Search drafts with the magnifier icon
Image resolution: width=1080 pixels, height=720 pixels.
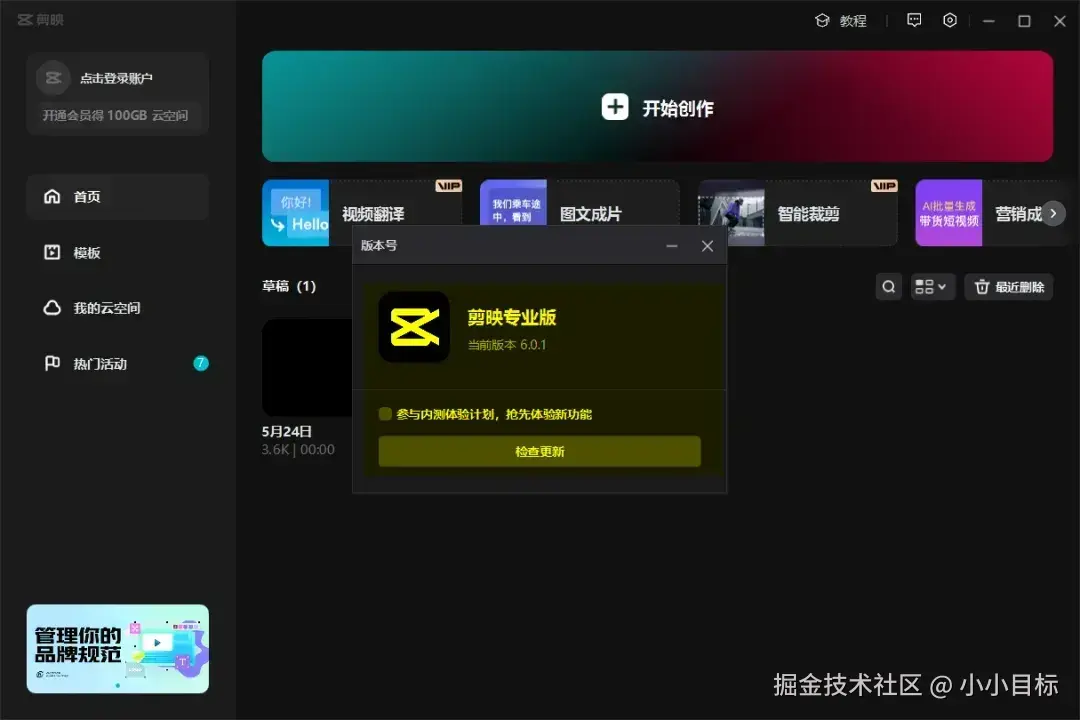point(889,287)
